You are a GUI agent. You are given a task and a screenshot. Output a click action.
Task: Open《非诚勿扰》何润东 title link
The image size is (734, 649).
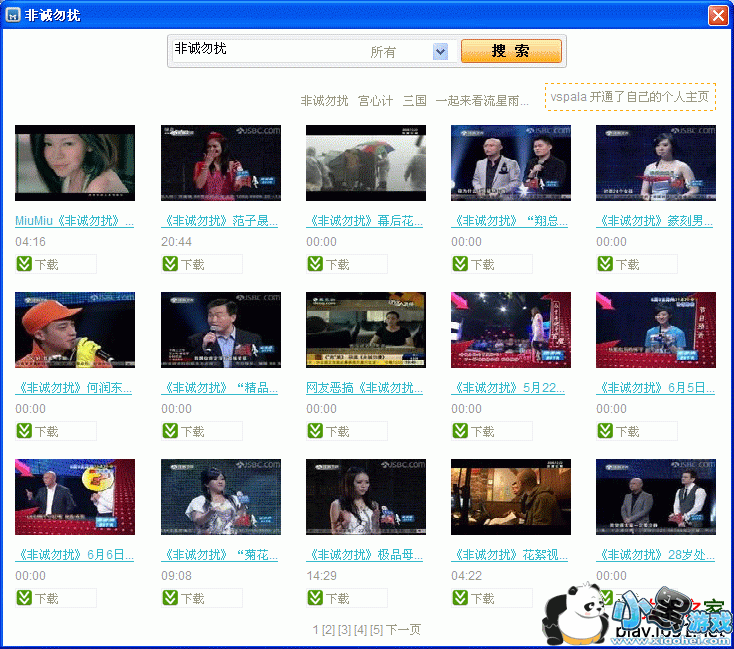[x=73, y=388]
